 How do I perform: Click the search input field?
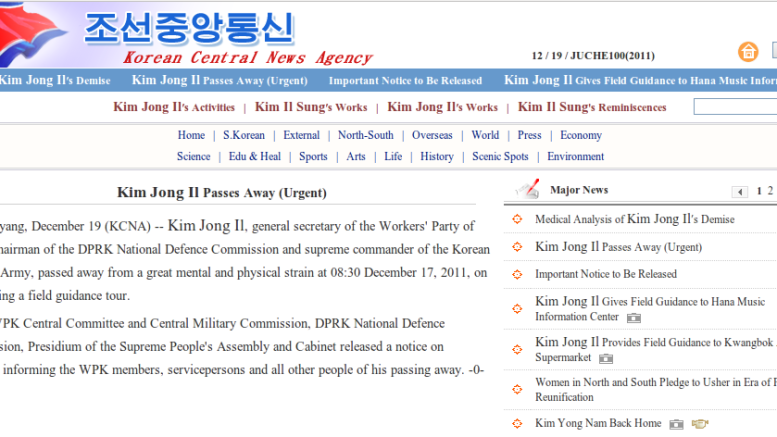735,107
